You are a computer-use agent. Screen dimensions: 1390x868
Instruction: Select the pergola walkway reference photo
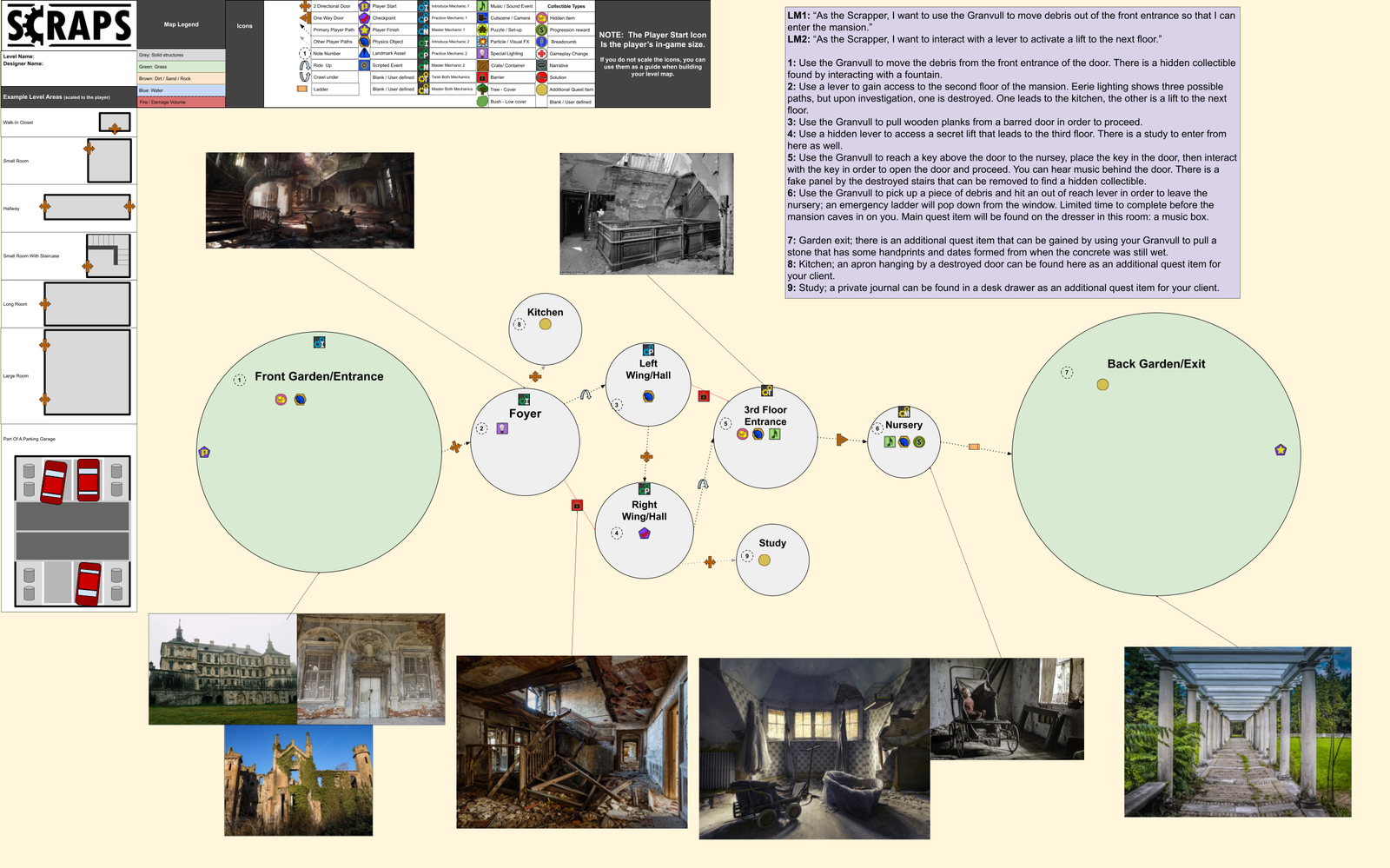(1237, 732)
